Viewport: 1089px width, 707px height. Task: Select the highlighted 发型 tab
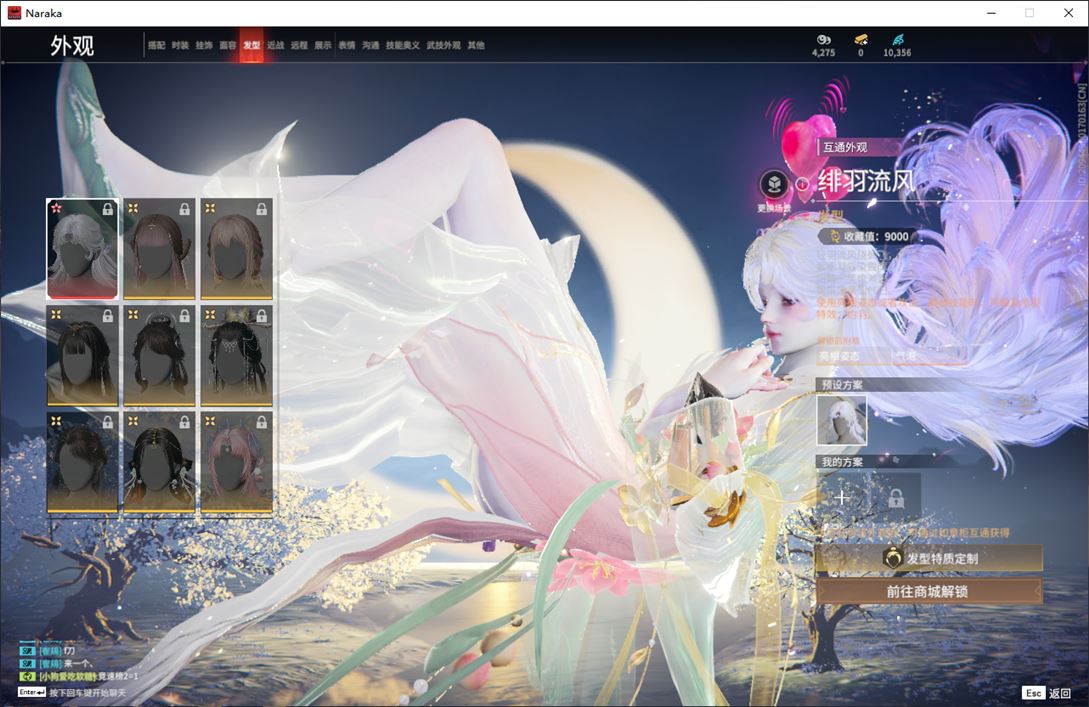coord(251,45)
